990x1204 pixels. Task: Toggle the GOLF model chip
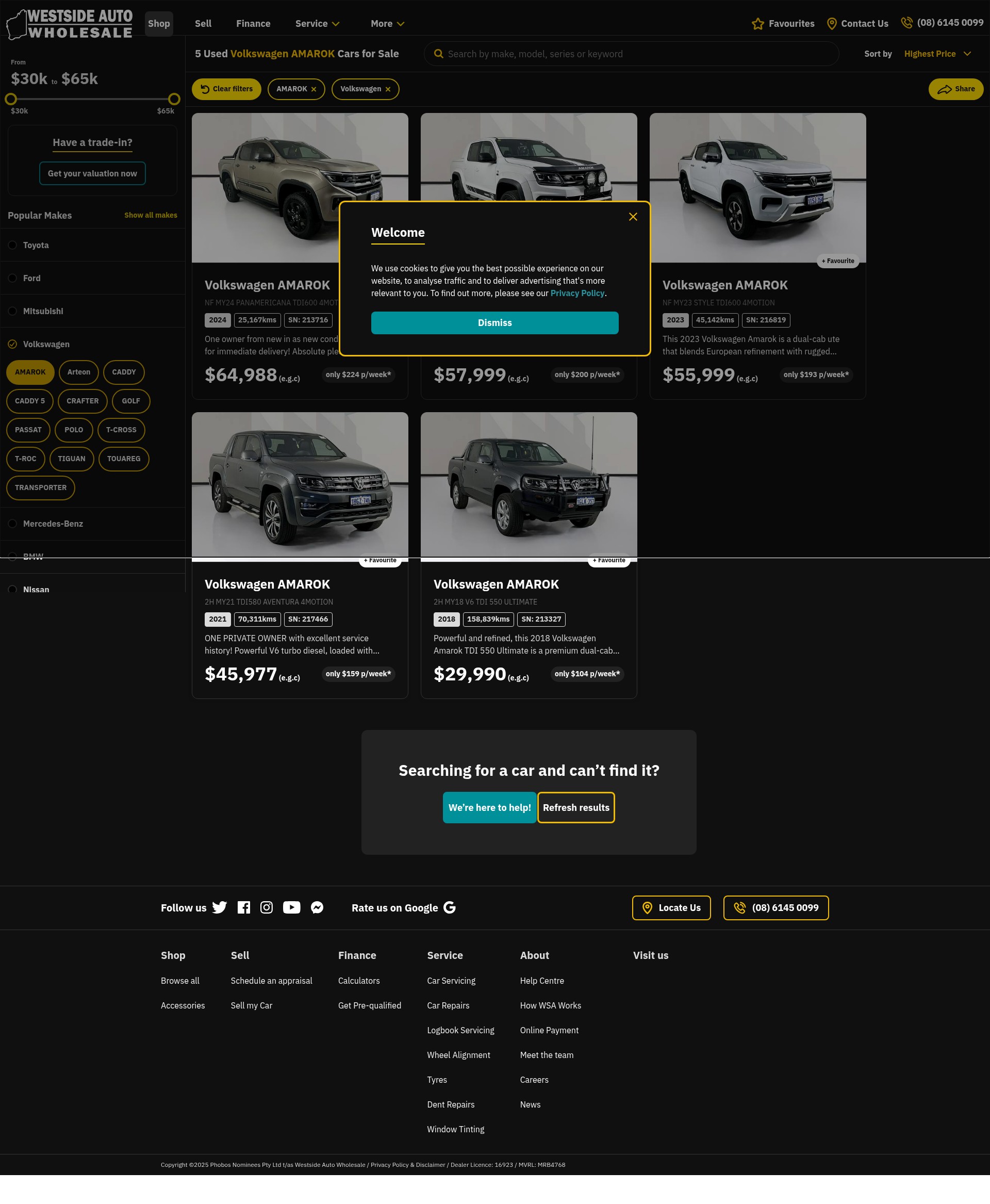(131, 401)
